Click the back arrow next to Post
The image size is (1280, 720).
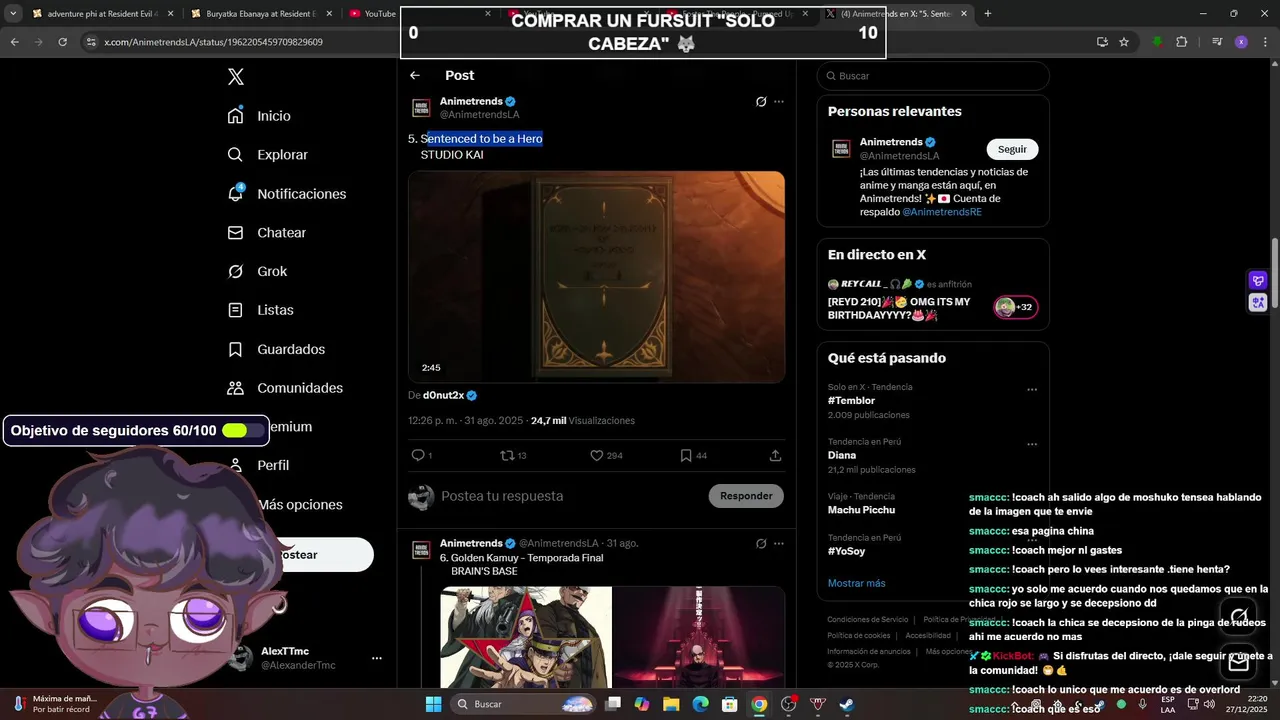pyautogui.click(x=415, y=75)
